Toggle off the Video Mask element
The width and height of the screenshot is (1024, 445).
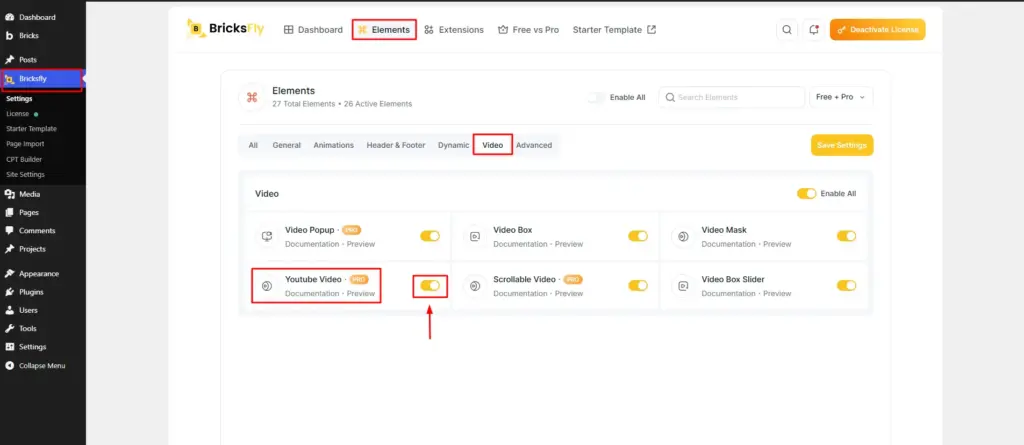[846, 236]
